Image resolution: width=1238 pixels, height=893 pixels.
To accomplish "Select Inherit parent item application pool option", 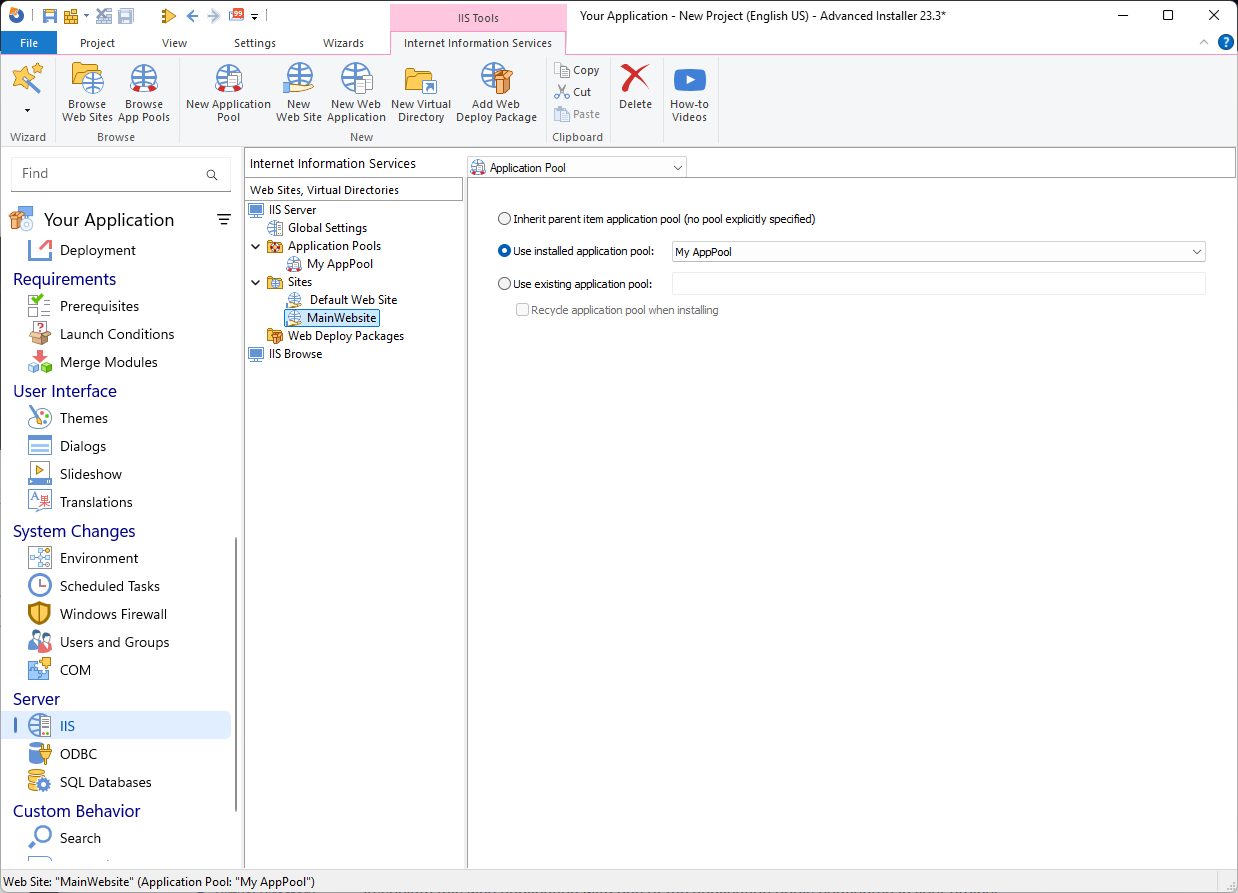I will (504, 219).
